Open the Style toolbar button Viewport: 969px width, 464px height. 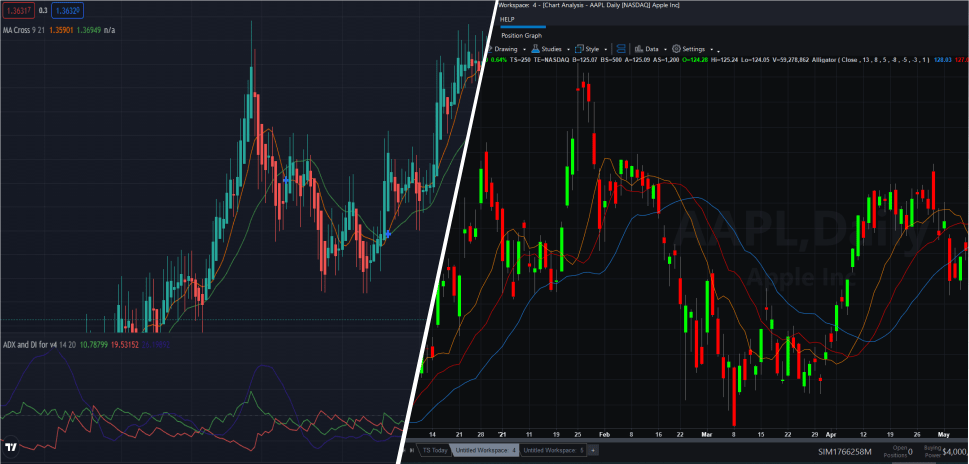[x=591, y=49]
